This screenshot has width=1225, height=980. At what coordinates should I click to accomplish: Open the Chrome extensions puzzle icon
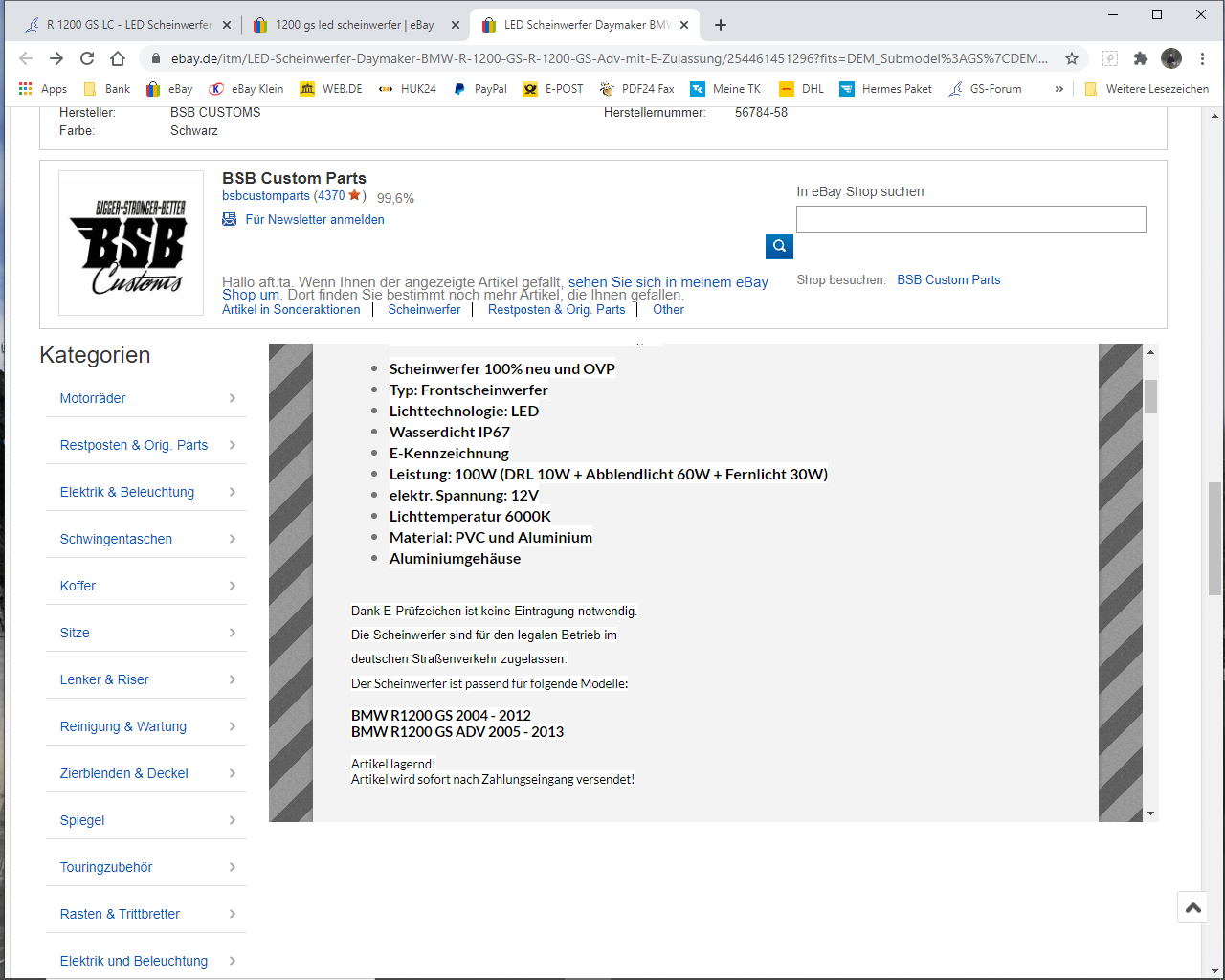click(1140, 58)
